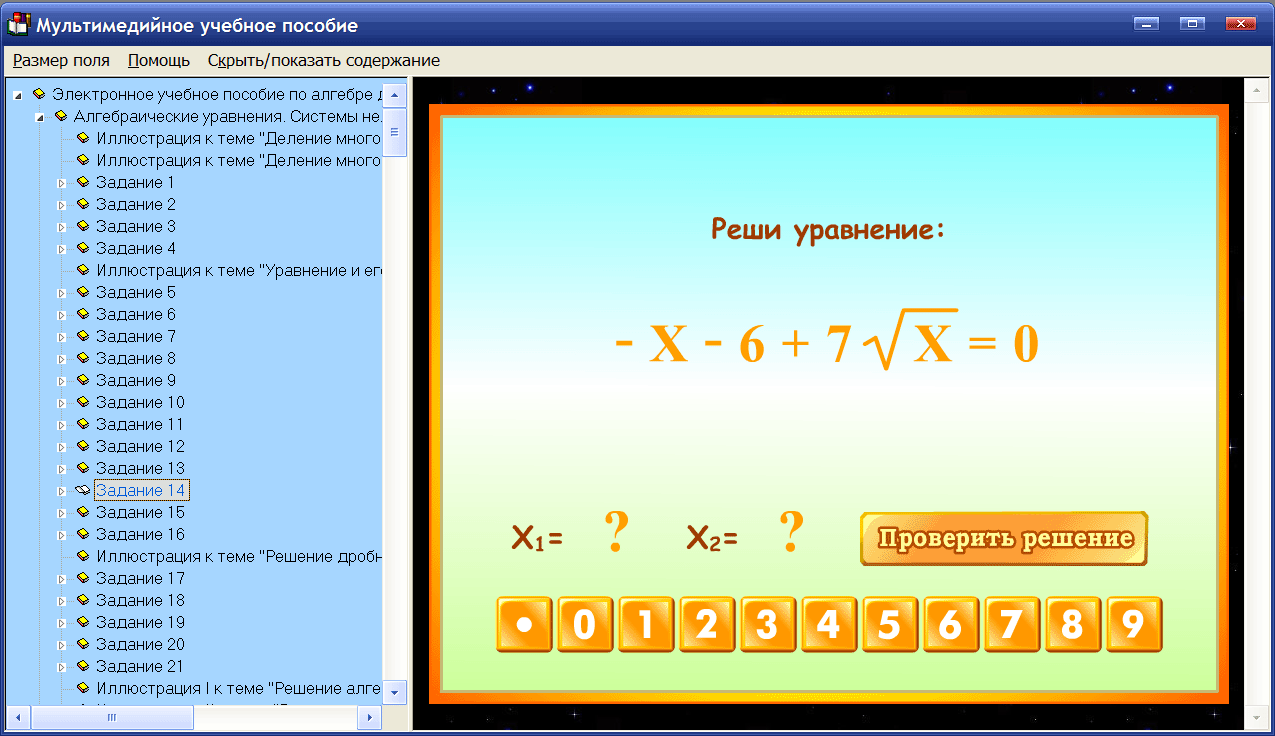The width and height of the screenshot is (1275, 736).
Task: Expand the Задание 20 tree node
Action: (x=61, y=643)
